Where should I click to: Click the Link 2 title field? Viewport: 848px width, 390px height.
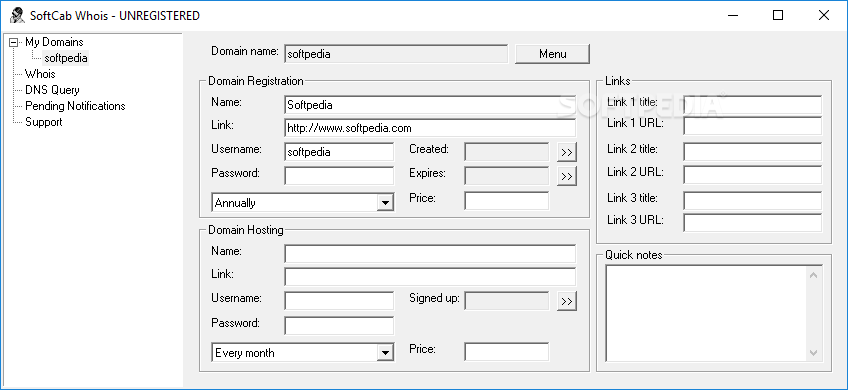click(752, 152)
